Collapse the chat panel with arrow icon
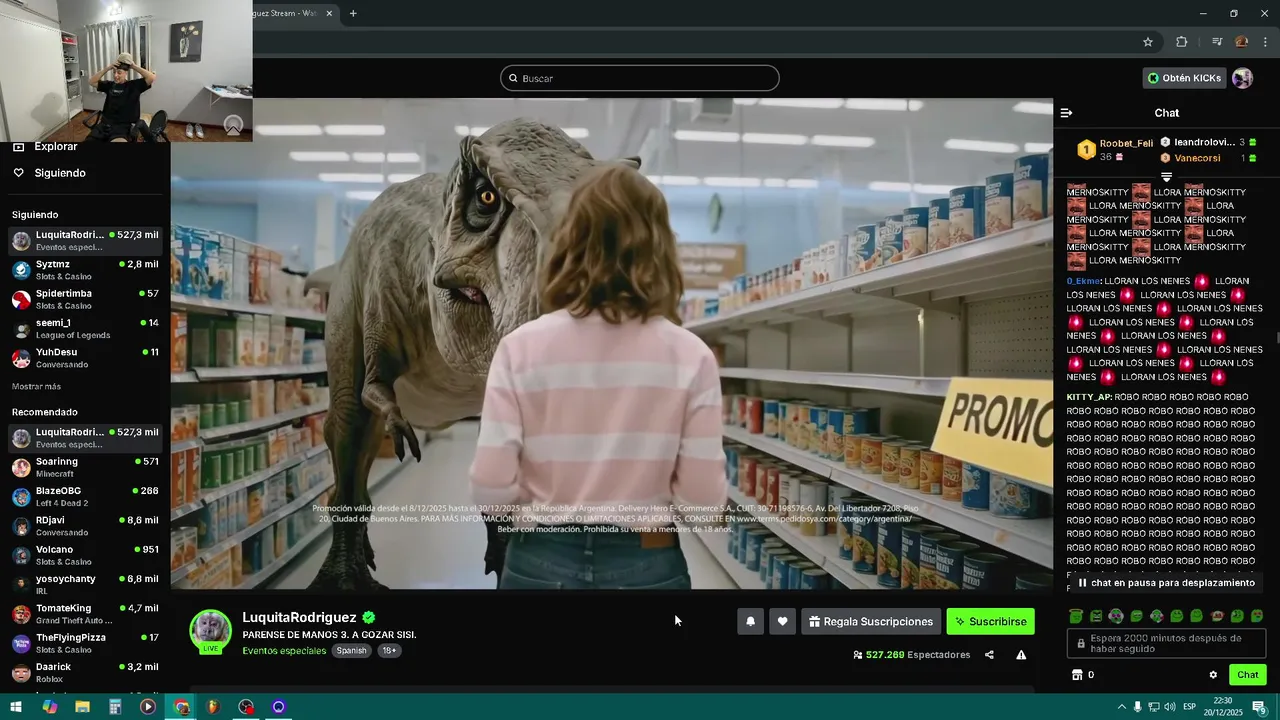The image size is (1280, 720). (1066, 113)
